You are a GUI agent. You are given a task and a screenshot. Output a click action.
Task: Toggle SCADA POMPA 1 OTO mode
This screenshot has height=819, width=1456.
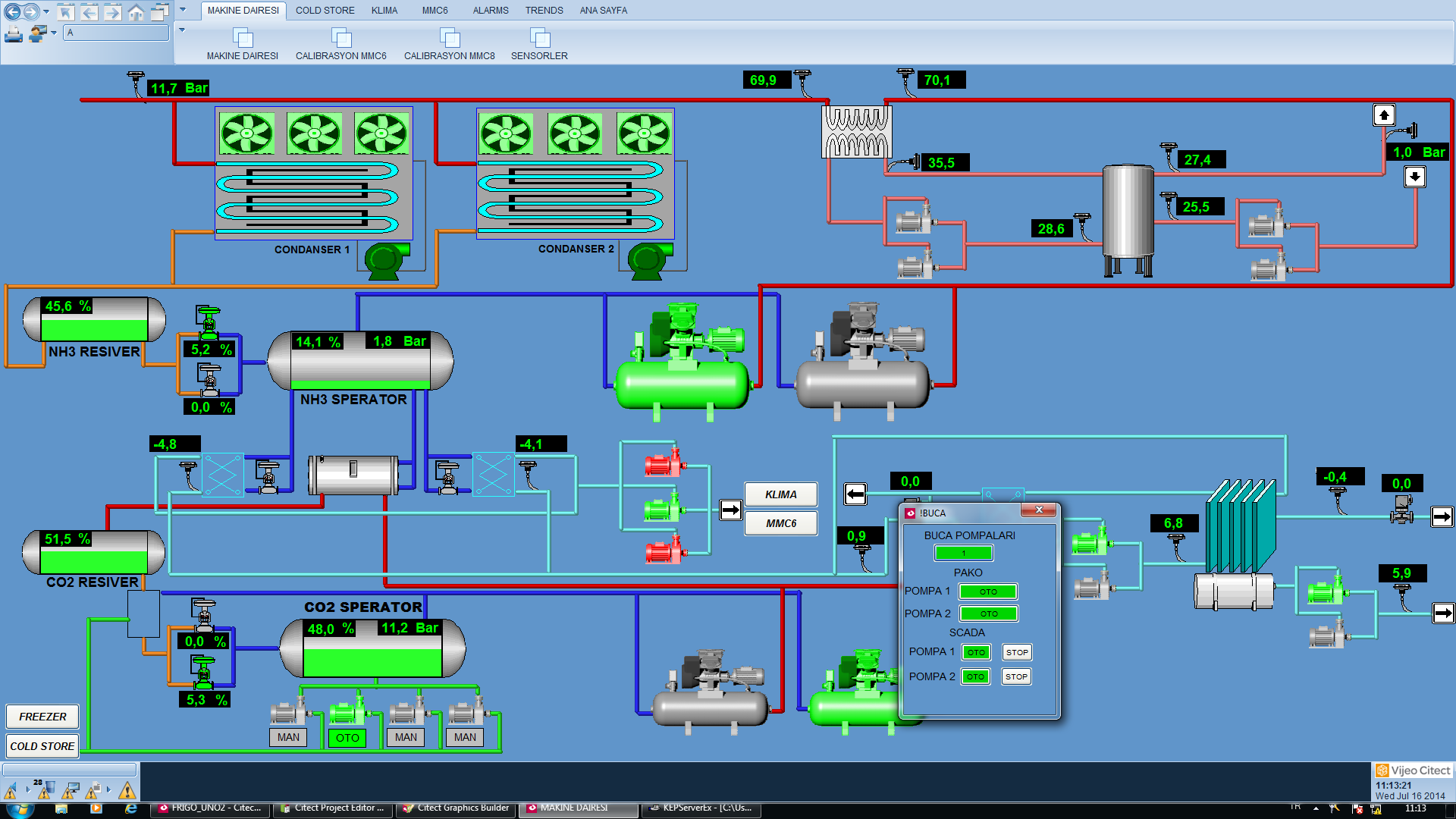pos(976,652)
